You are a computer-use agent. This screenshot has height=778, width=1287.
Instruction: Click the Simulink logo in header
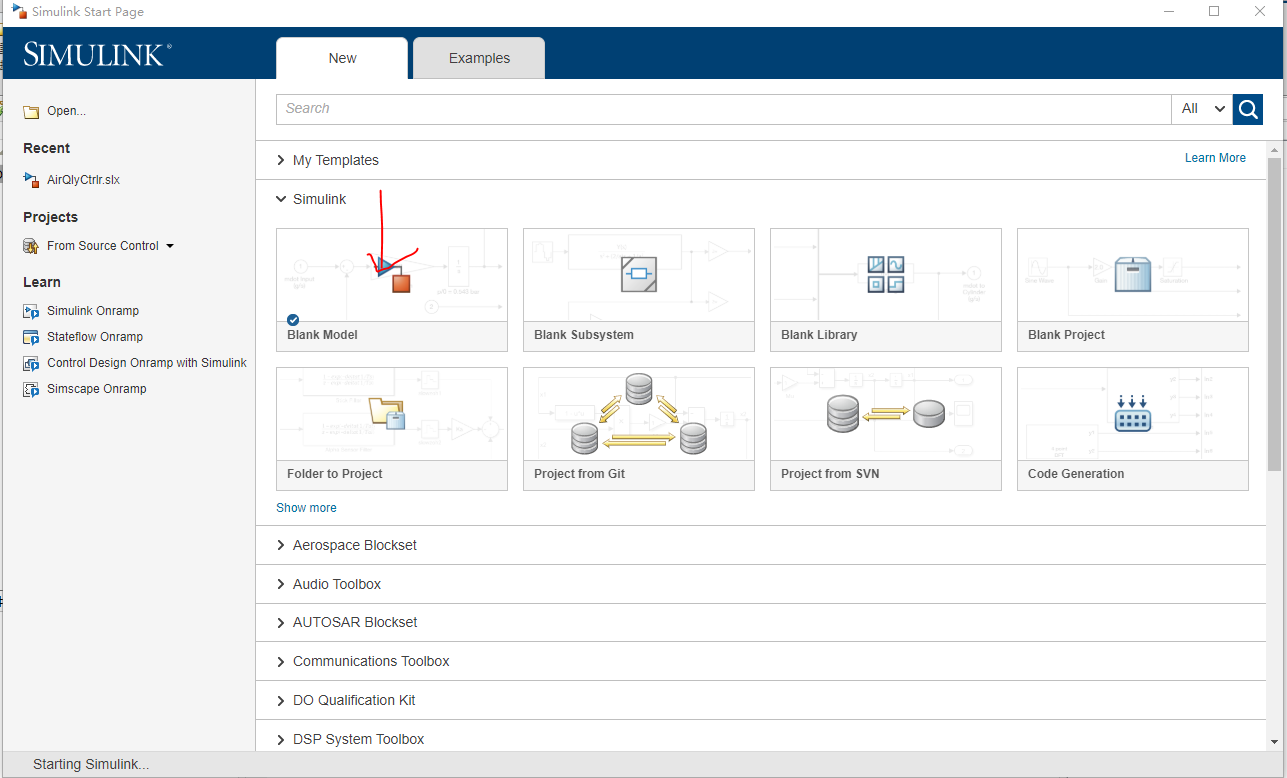tap(98, 54)
